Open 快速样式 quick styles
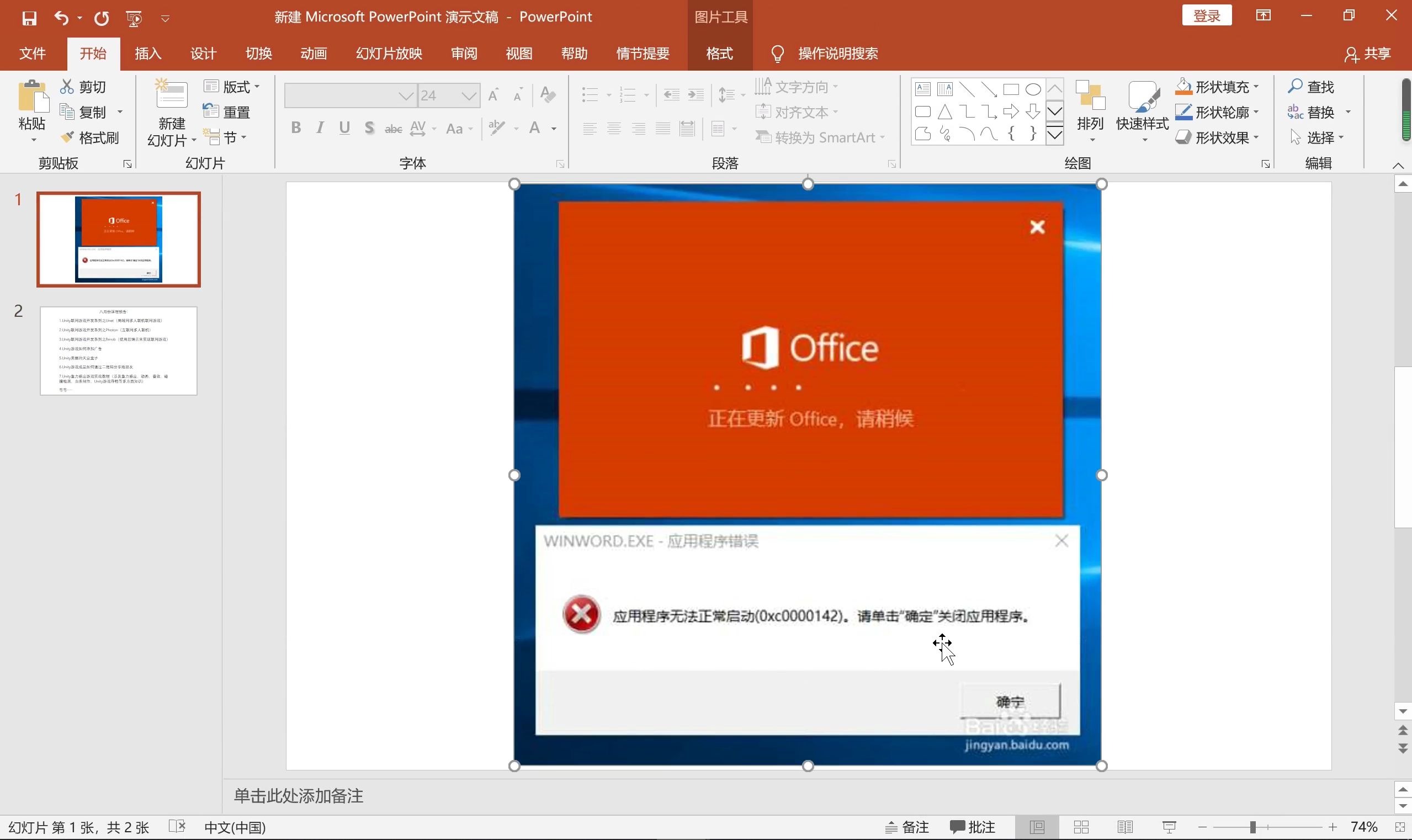1412x840 pixels. [1142, 112]
